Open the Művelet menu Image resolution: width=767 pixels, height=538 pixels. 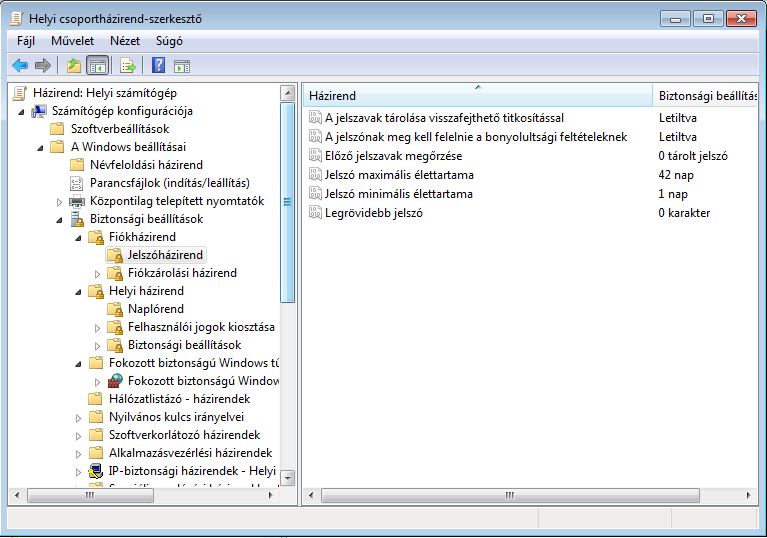pyautogui.click(x=72, y=41)
